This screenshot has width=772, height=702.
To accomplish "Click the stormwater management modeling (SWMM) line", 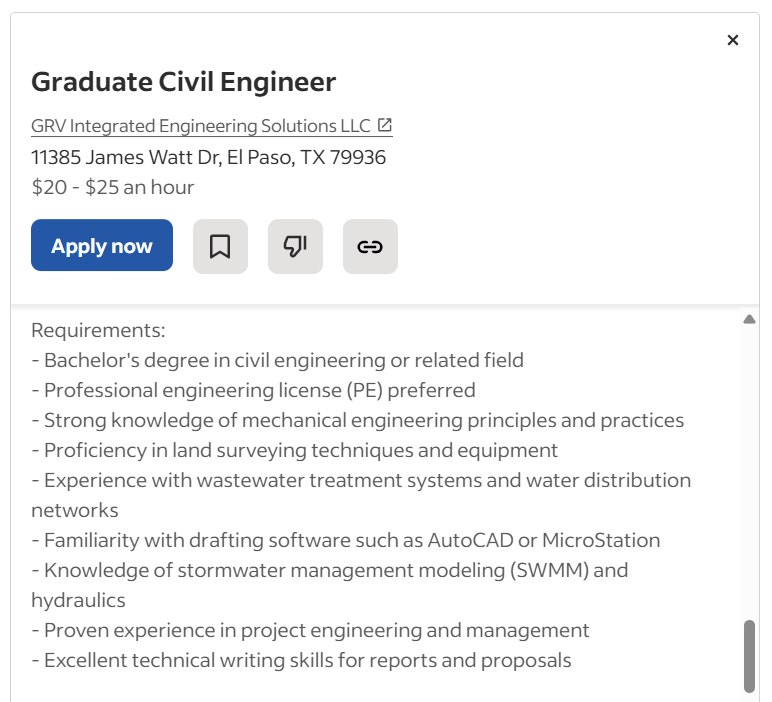I will (x=330, y=570).
